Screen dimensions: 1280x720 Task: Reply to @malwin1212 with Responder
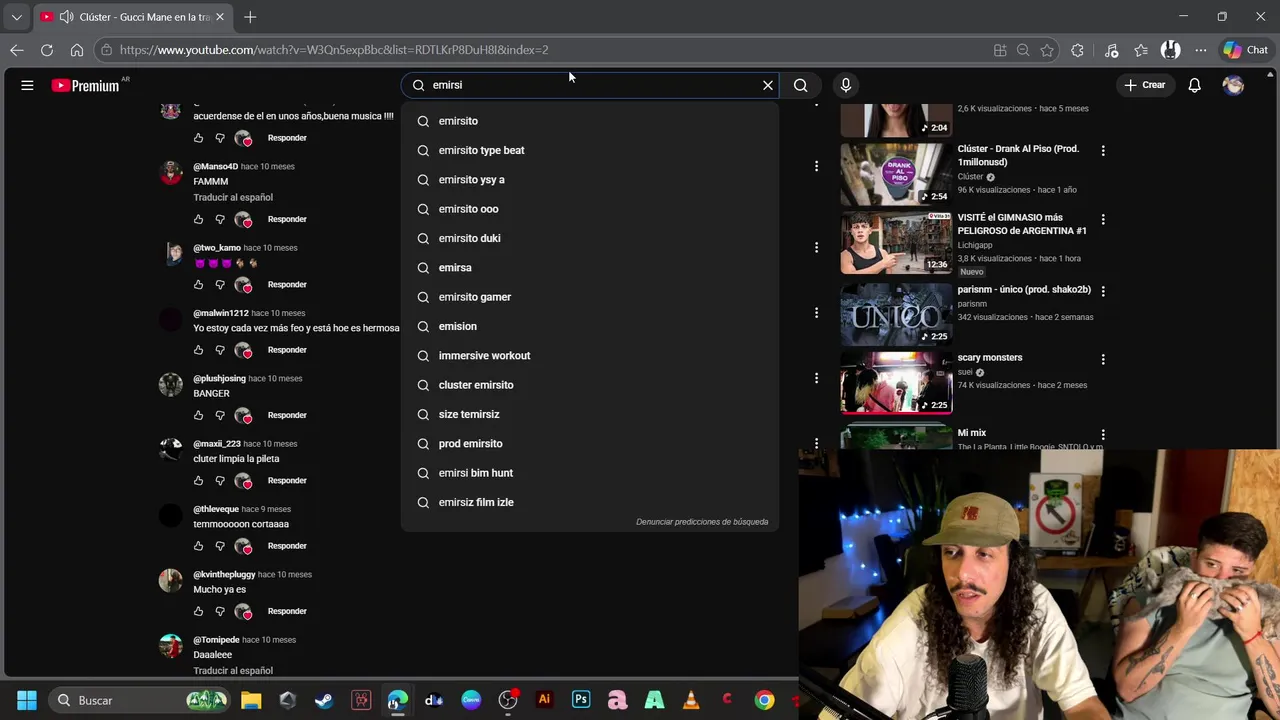click(x=287, y=350)
